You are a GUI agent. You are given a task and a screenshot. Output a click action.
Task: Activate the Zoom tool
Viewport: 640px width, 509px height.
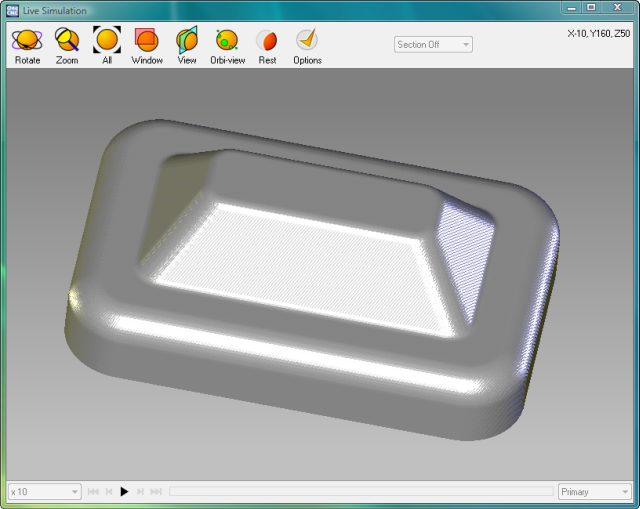[67, 46]
